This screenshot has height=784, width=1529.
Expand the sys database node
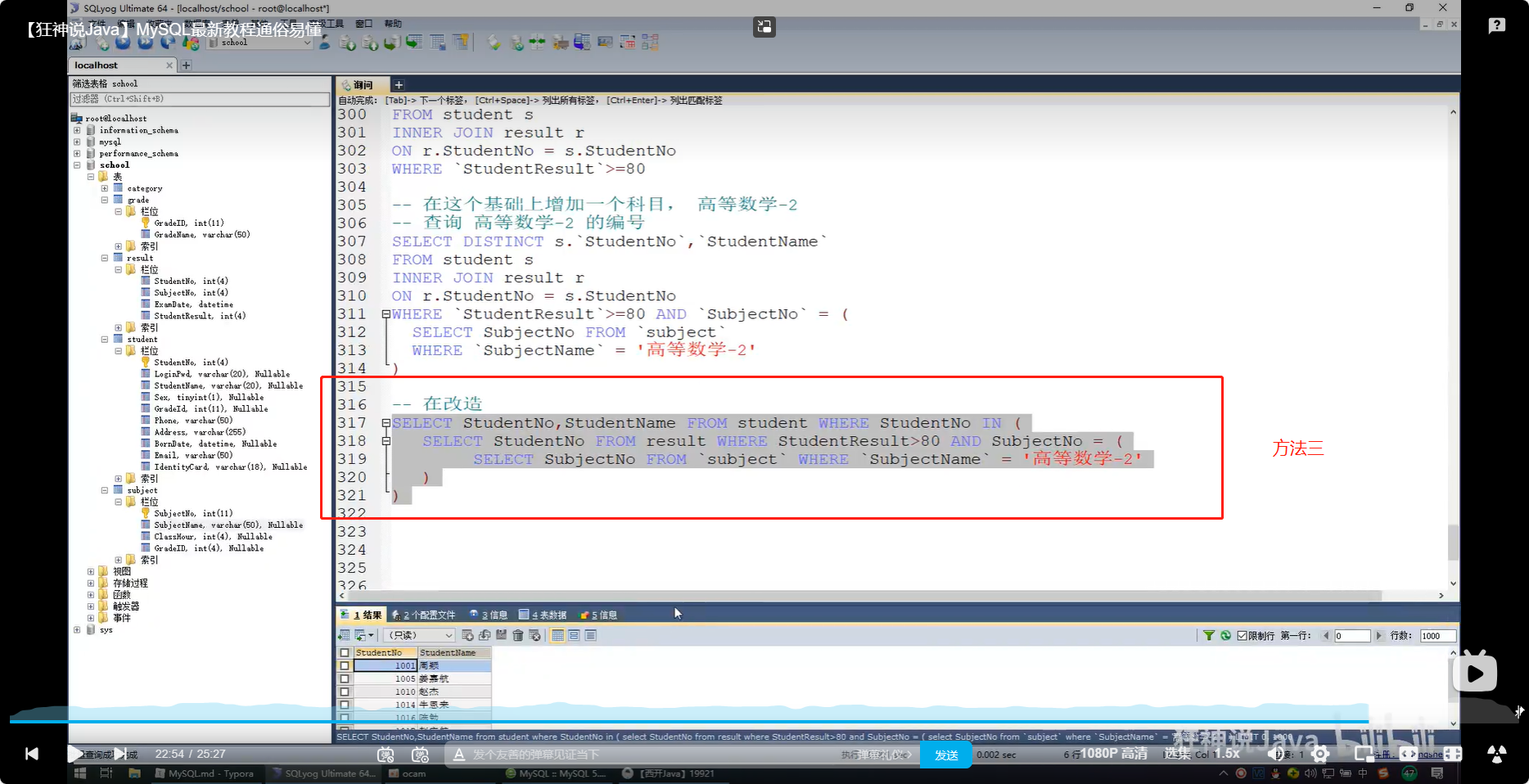(77, 630)
